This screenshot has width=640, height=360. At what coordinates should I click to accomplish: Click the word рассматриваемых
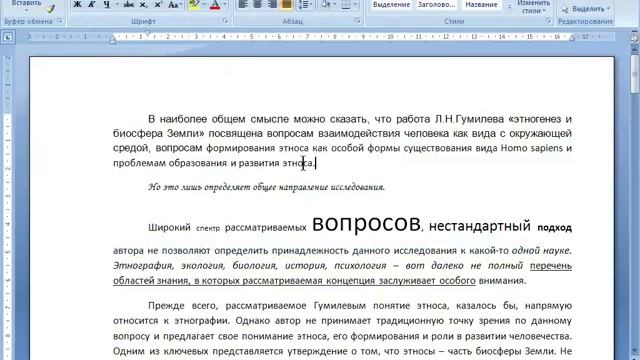(x=266, y=227)
